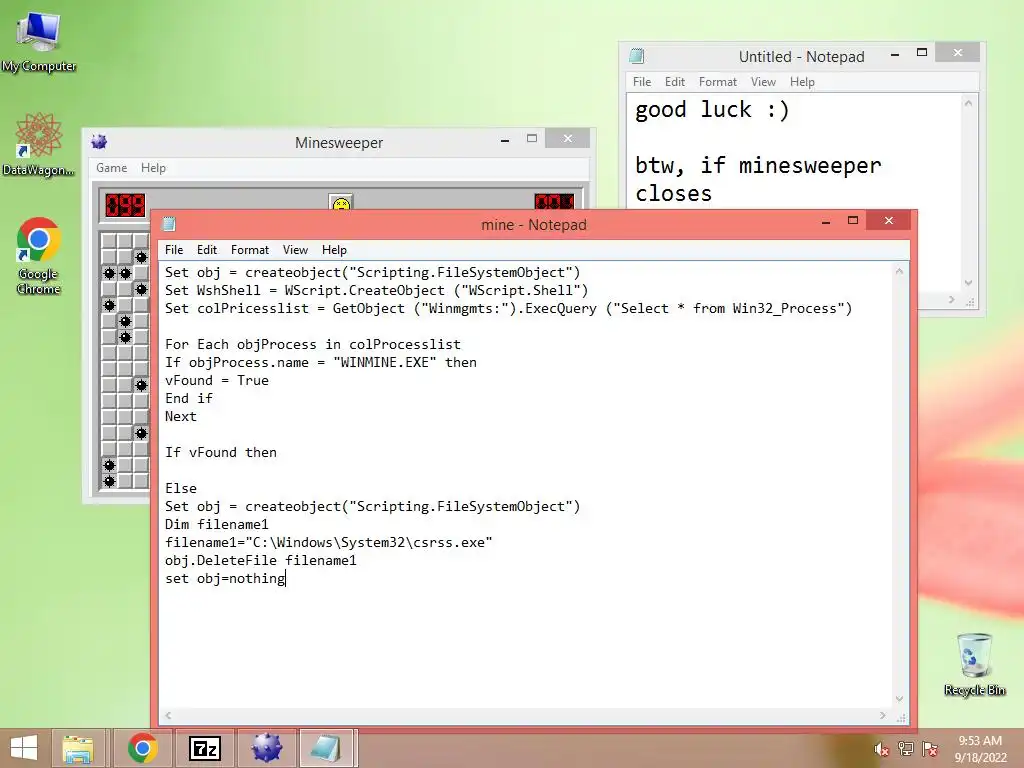Click scroll right arrow in mine - Notepad
The height and width of the screenshot is (768, 1024).
[x=883, y=715]
